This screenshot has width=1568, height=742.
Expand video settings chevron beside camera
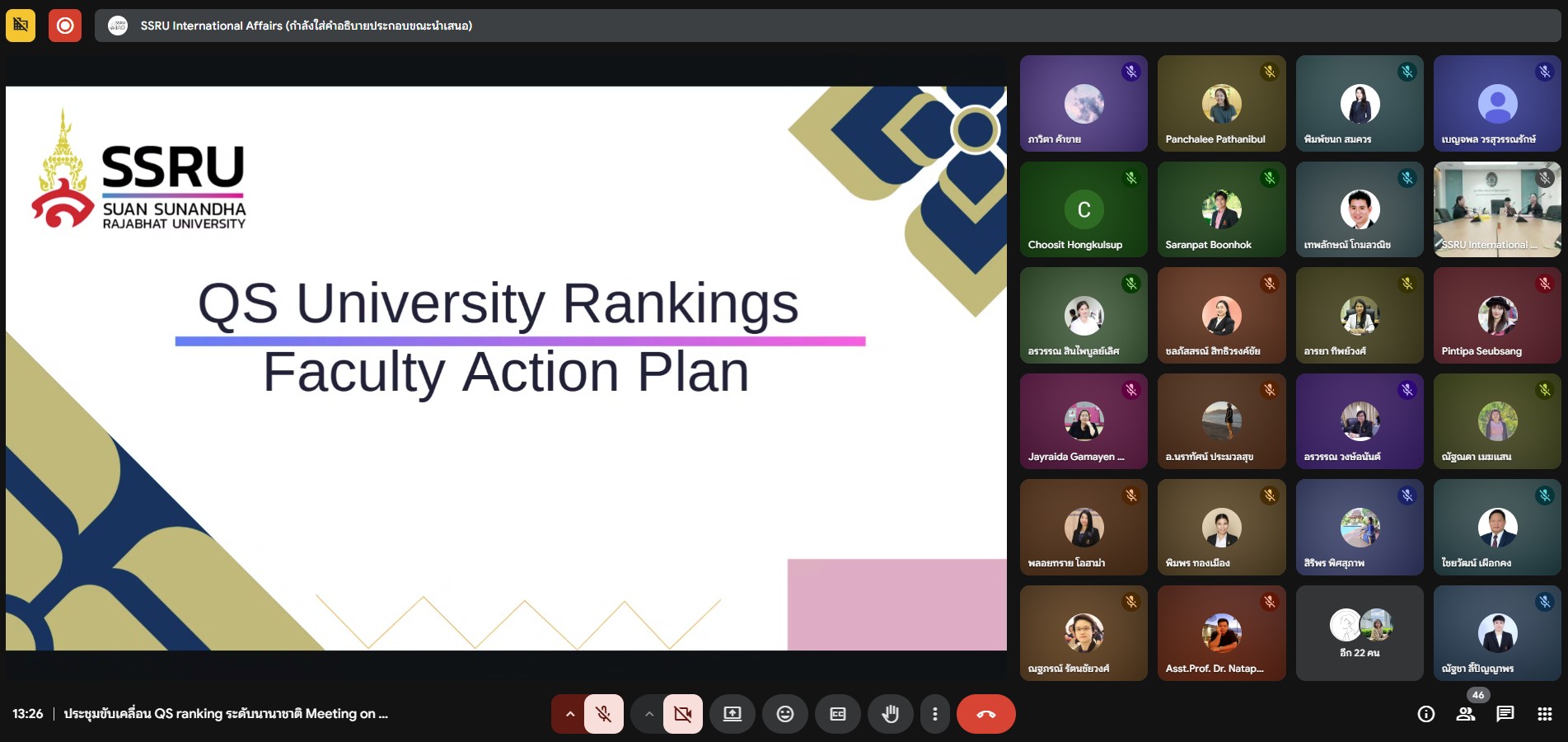click(649, 714)
